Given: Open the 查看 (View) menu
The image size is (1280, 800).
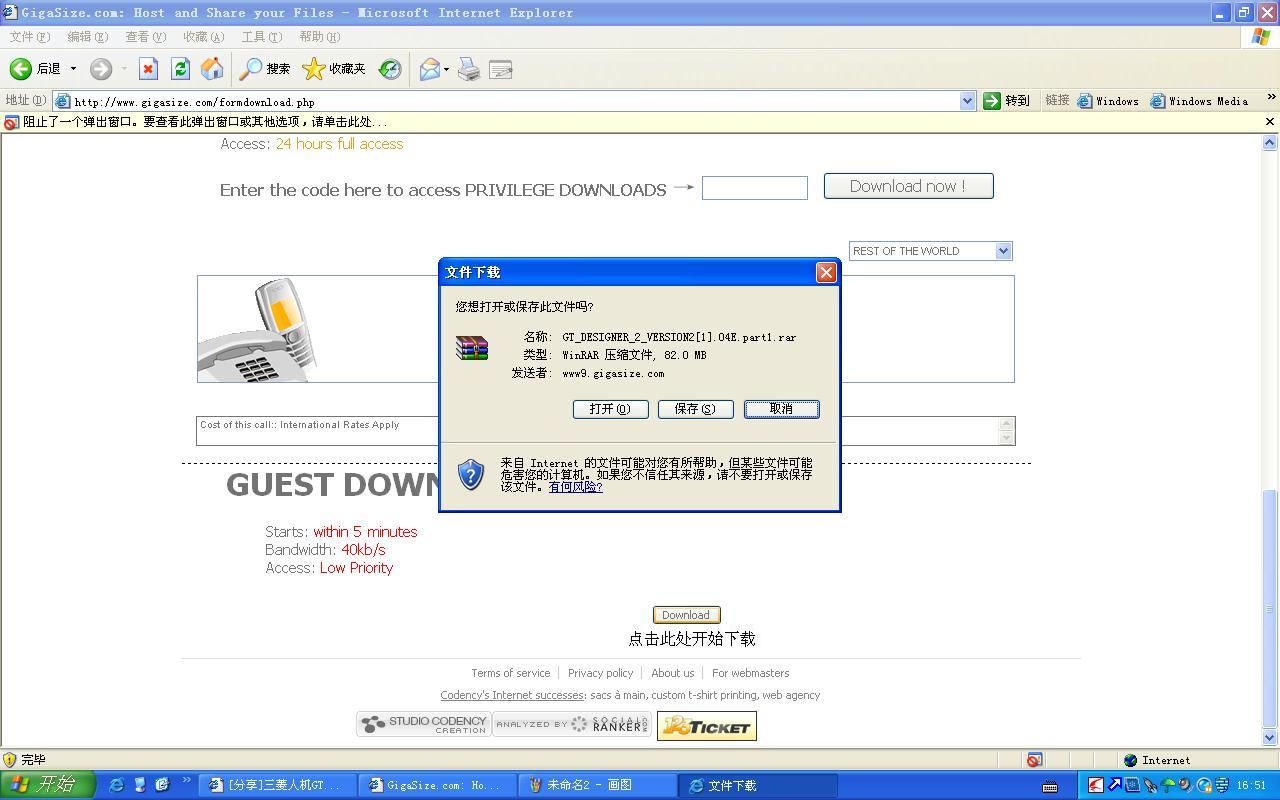Looking at the screenshot, I should pyautogui.click(x=145, y=37).
